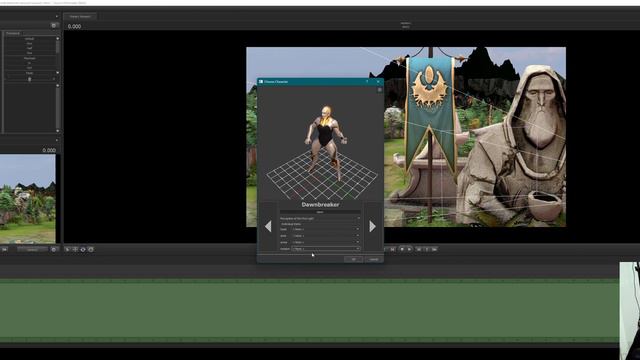Apply the Half procedural preset
This screenshot has height=360, width=640.
(x=29, y=48)
